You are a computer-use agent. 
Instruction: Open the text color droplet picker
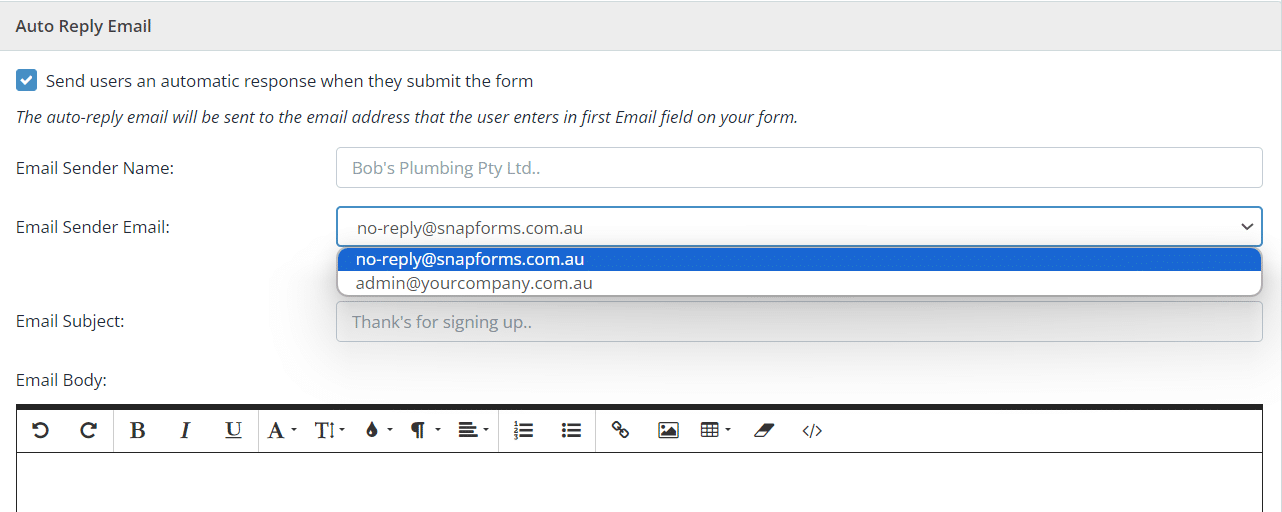[377, 430]
